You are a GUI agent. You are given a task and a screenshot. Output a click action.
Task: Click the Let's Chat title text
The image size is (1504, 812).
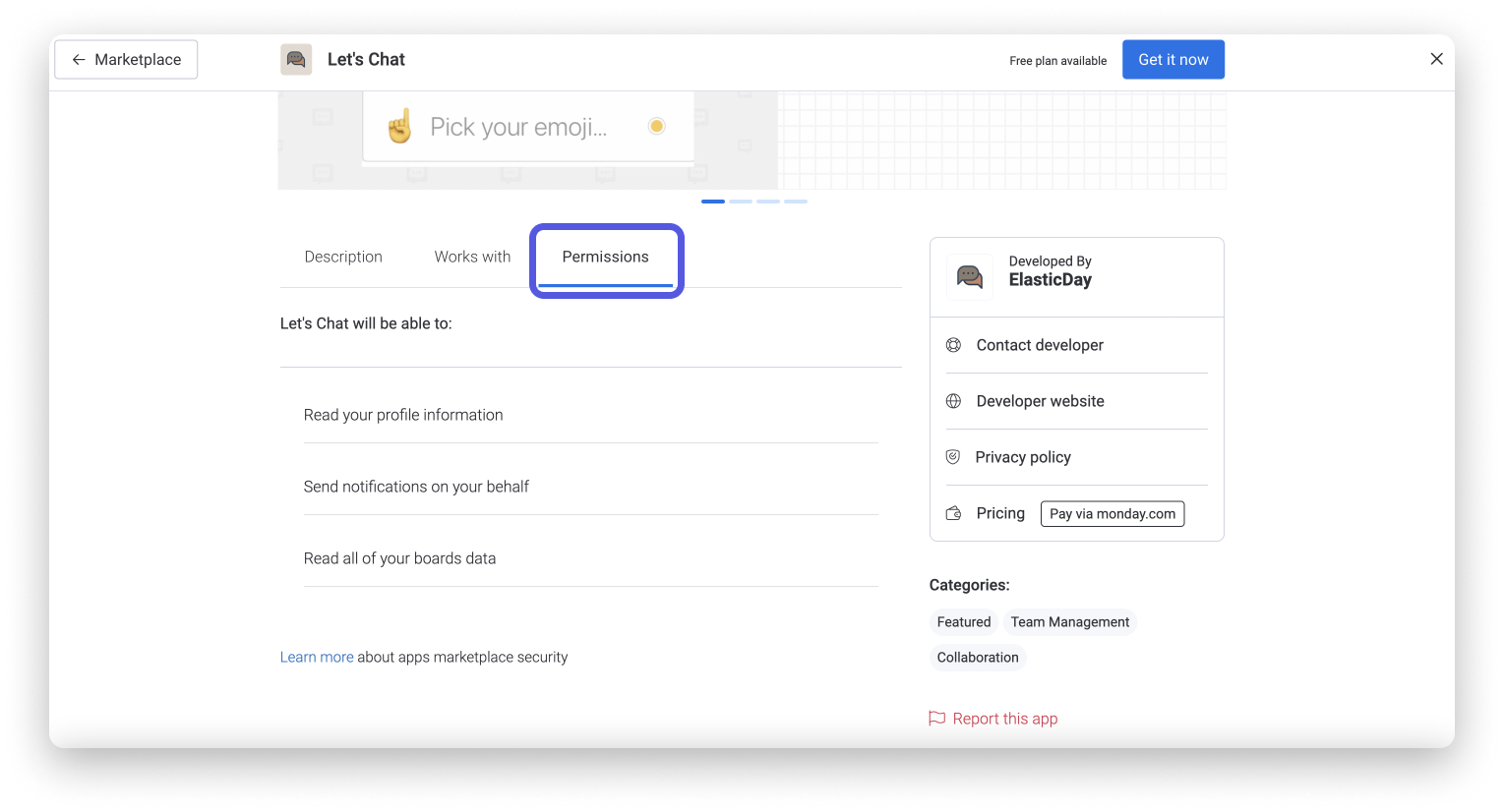click(366, 59)
